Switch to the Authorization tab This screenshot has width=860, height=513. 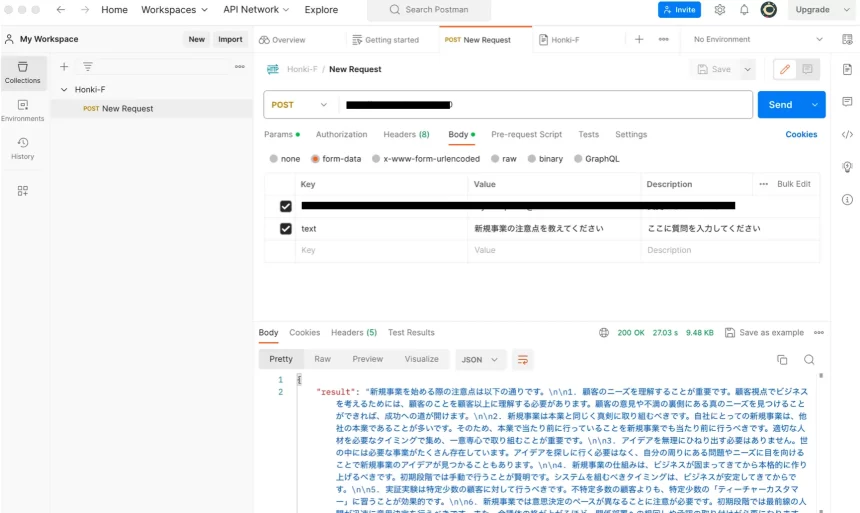341,134
